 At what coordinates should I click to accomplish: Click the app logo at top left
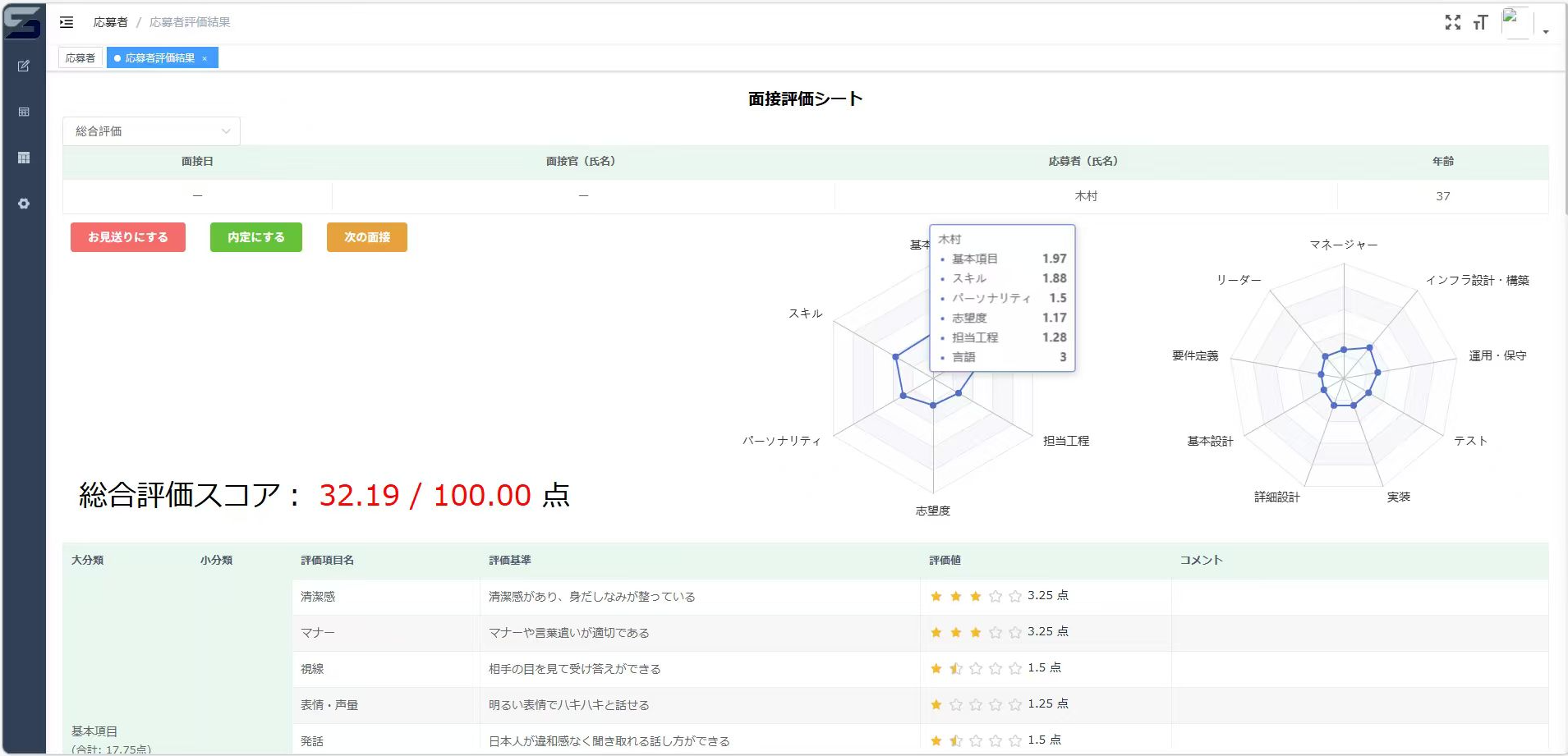pos(23,22)
